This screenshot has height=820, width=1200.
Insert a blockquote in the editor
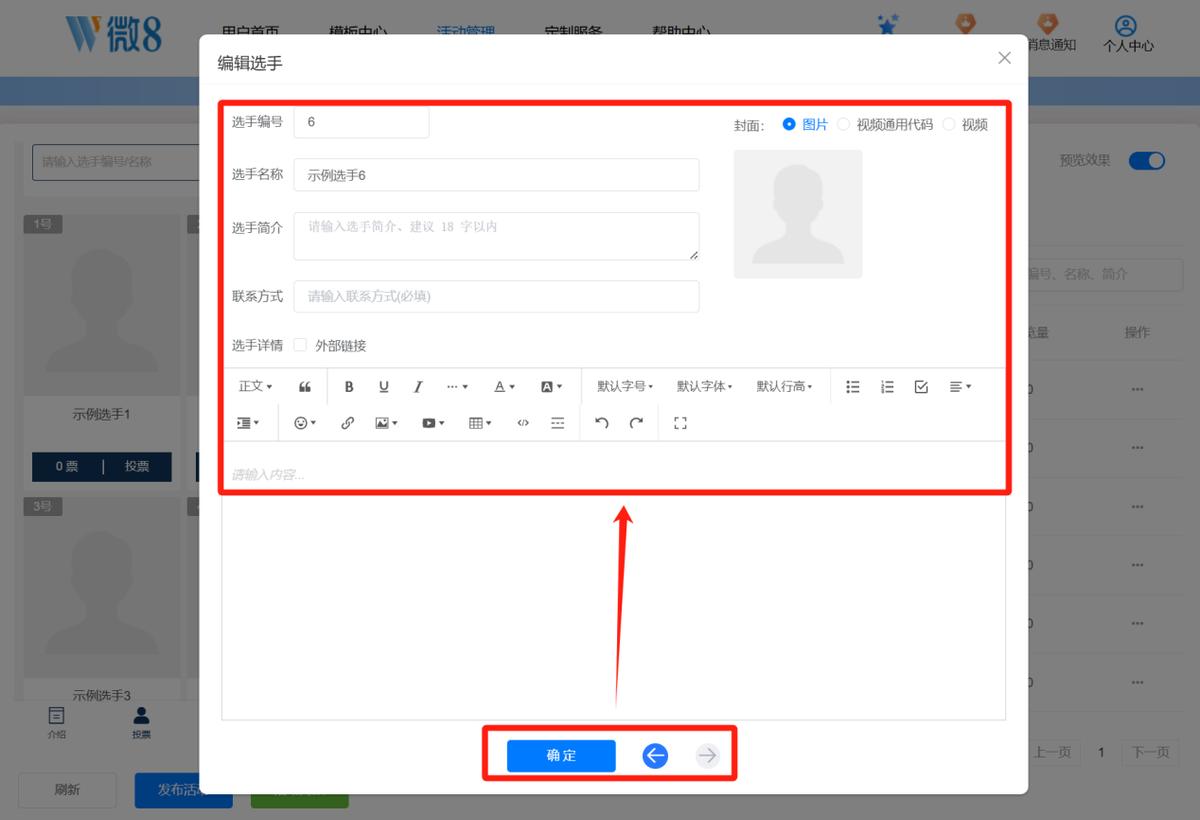pos(305,387)
